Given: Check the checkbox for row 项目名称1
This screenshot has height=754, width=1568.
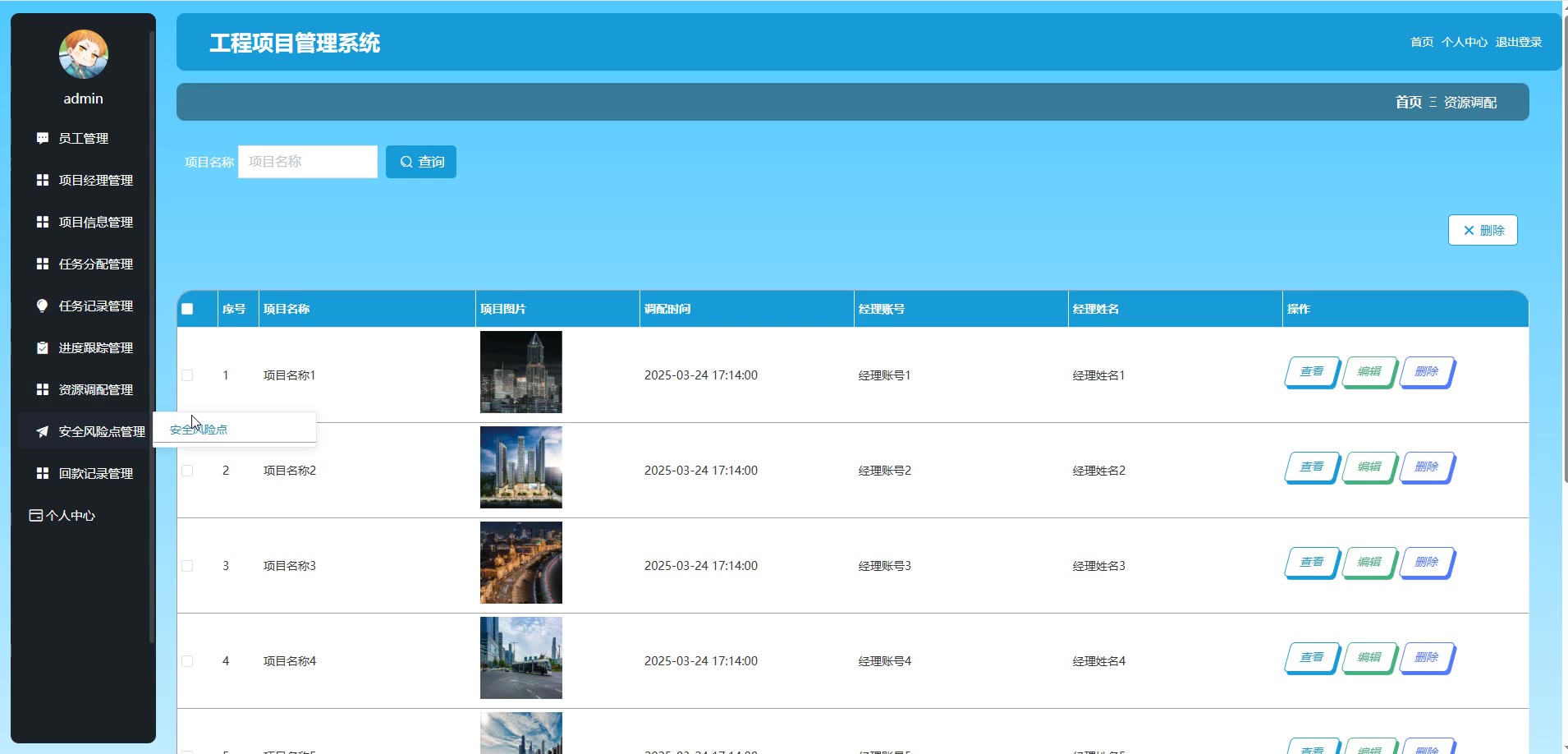Looking at the screenshot, I should [187, 375].
